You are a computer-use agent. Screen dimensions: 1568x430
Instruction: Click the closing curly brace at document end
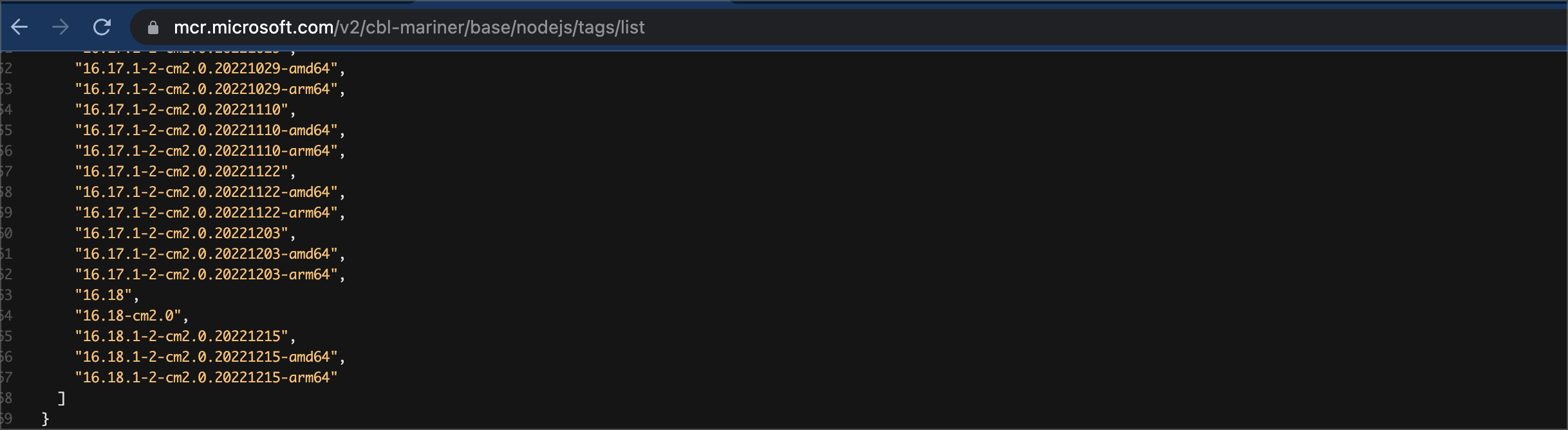click(x=45, y=418)
